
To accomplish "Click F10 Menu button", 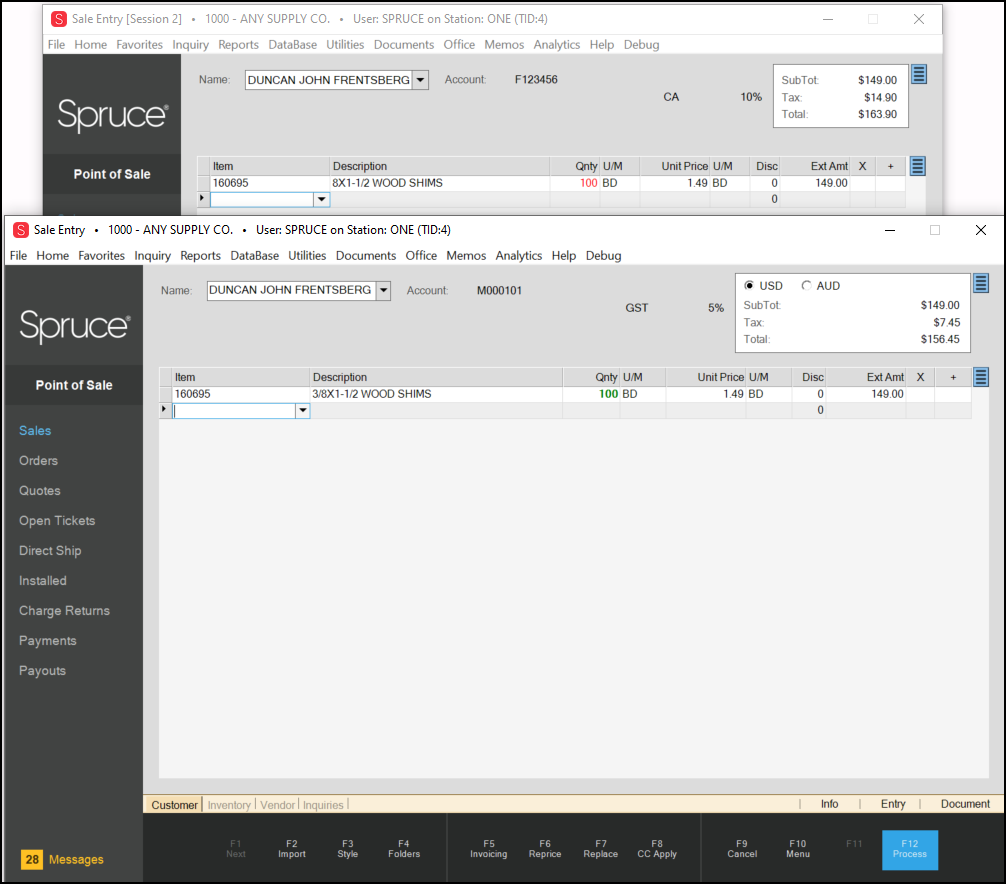I will click(797, 849).
